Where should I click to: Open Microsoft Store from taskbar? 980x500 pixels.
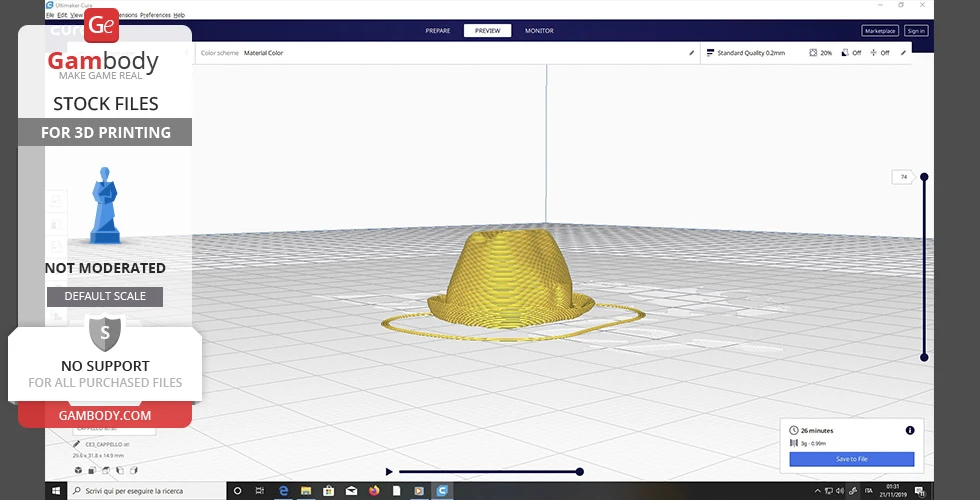tap(329, 491)
